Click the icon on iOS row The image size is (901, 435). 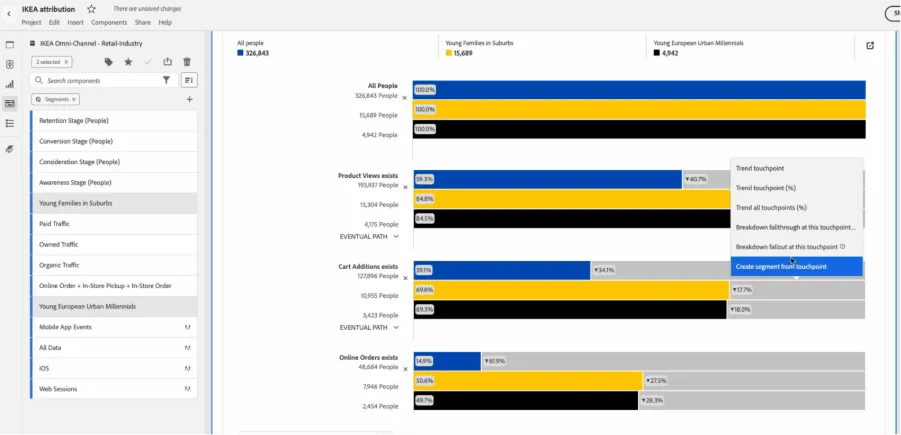pos(187,368)
